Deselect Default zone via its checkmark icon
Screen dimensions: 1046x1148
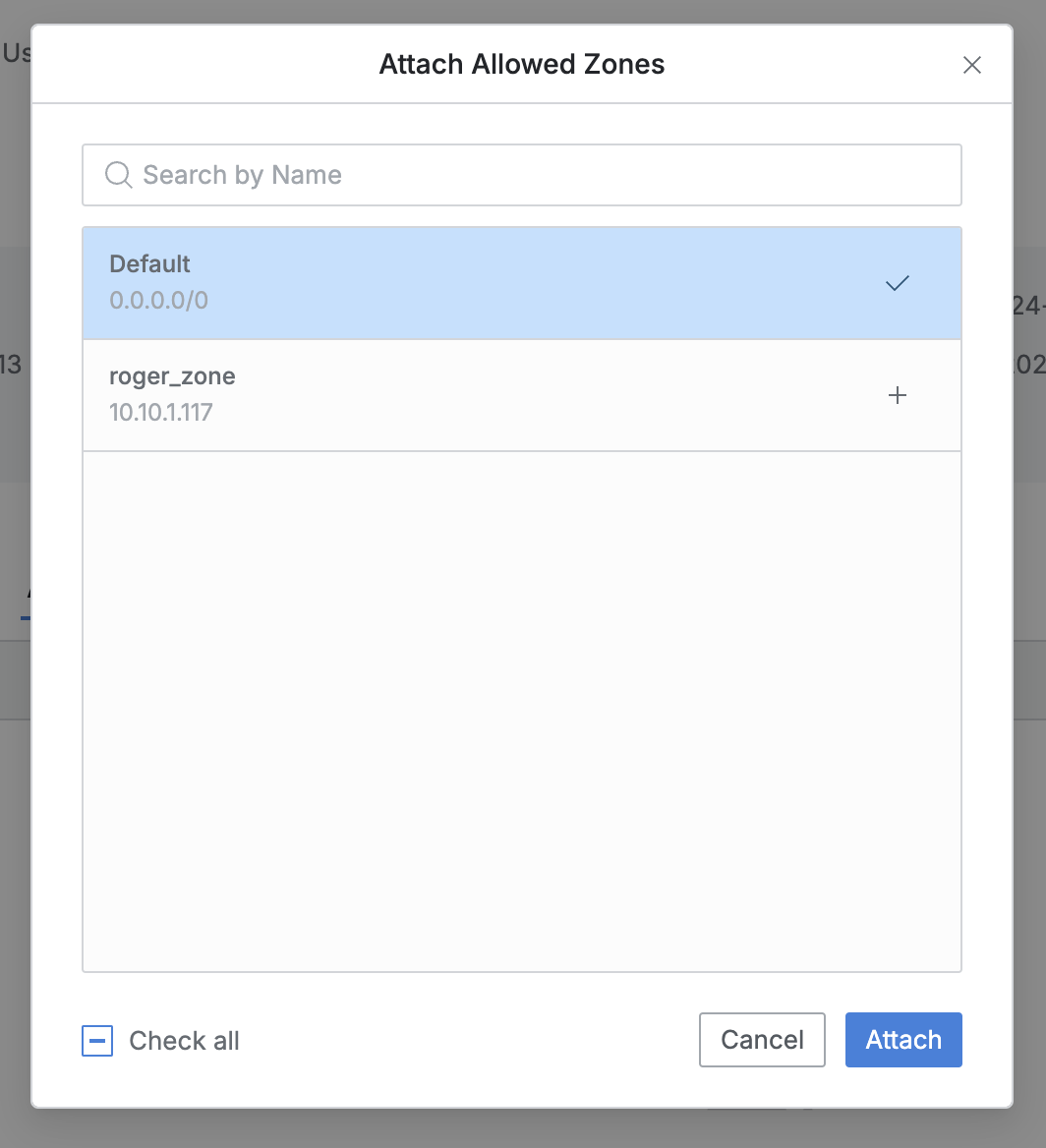click(897, 284)
